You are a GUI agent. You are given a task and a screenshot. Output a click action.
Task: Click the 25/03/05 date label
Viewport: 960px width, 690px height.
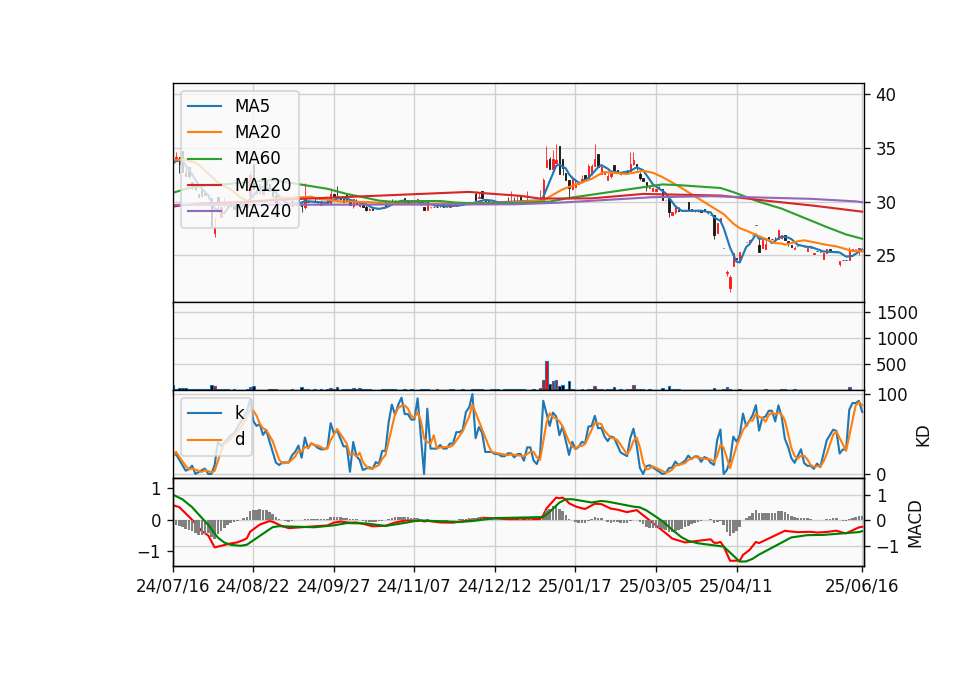click(656, 586)
